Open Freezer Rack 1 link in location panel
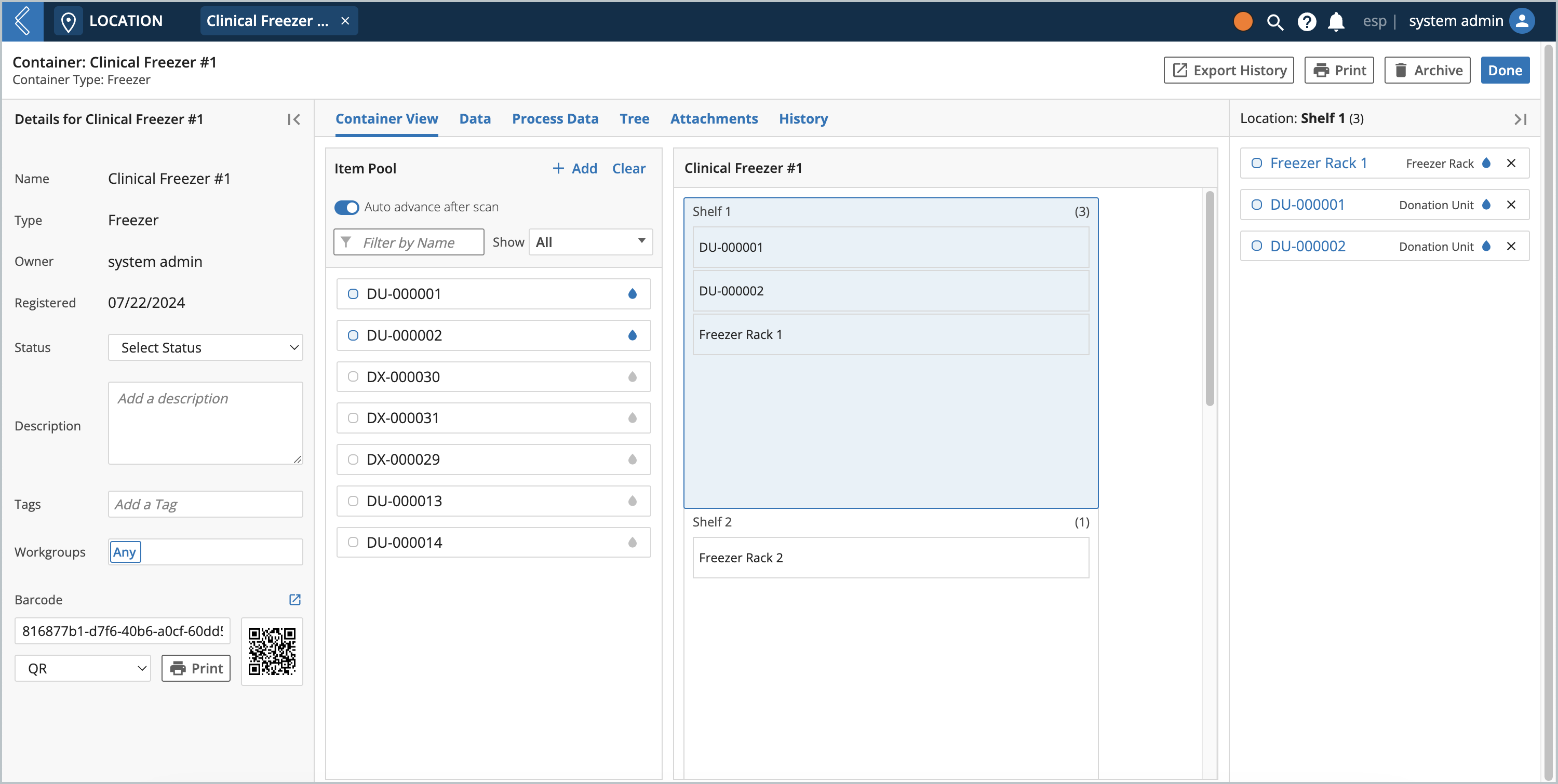 coord(1319,163)
